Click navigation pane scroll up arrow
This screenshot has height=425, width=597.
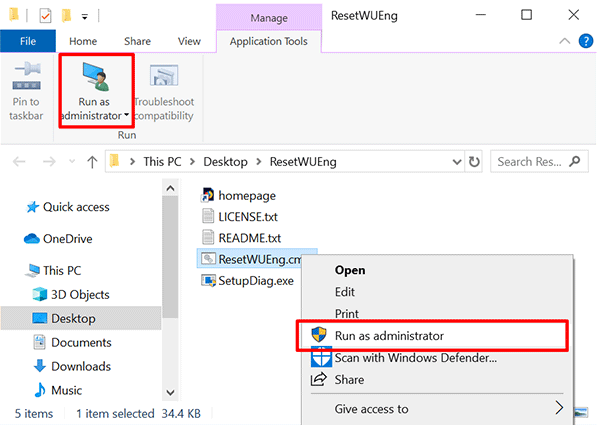tap(170, 189)
